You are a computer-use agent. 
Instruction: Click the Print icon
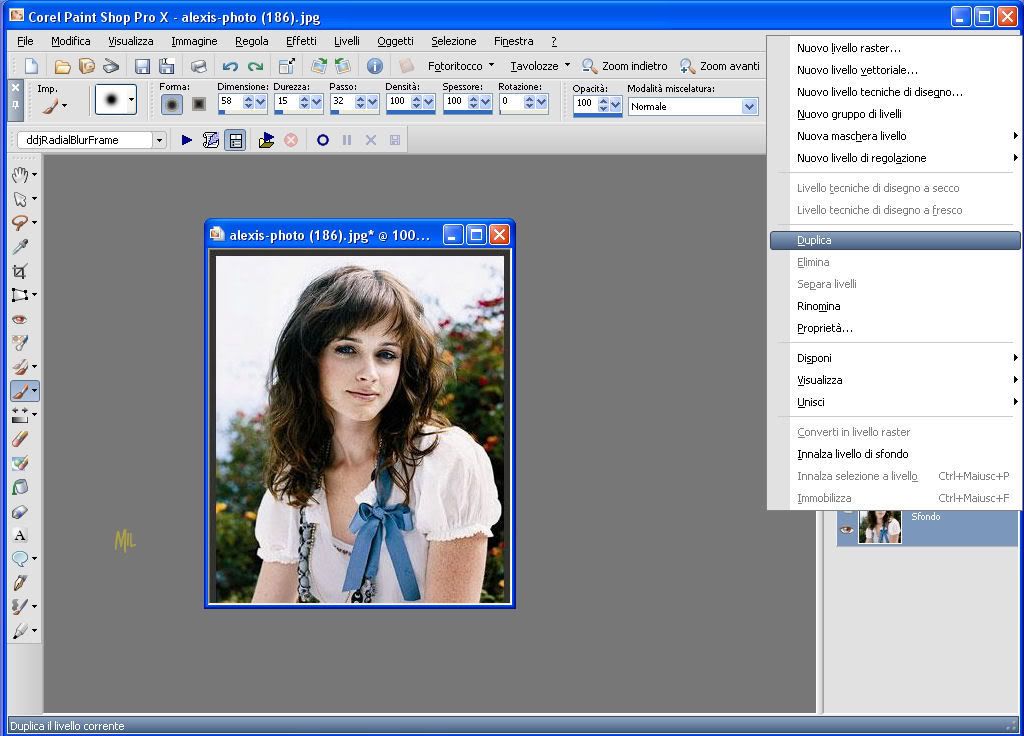[x=199, y=66]
